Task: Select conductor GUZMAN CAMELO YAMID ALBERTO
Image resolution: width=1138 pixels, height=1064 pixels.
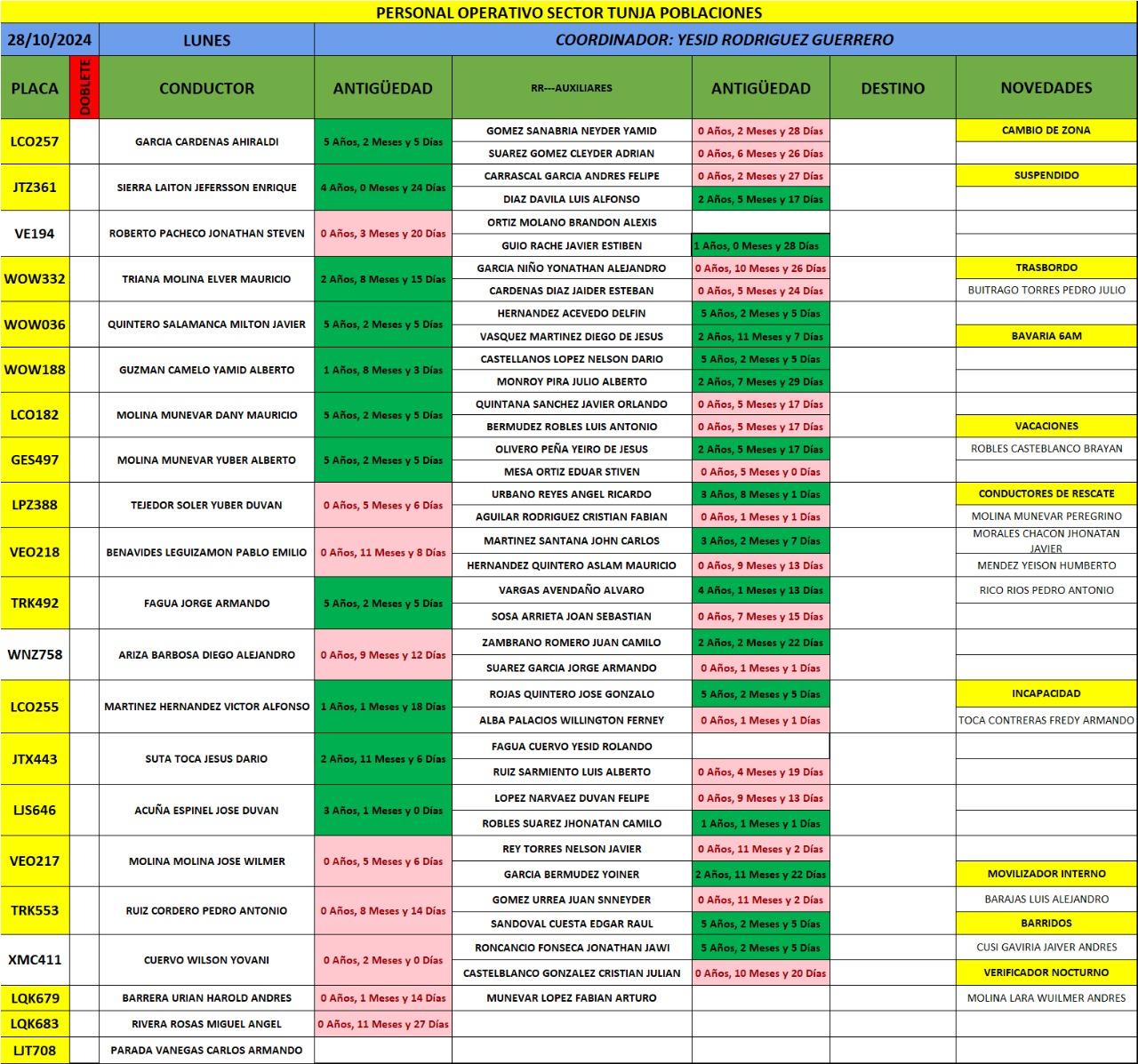Action: pos(207,370)
